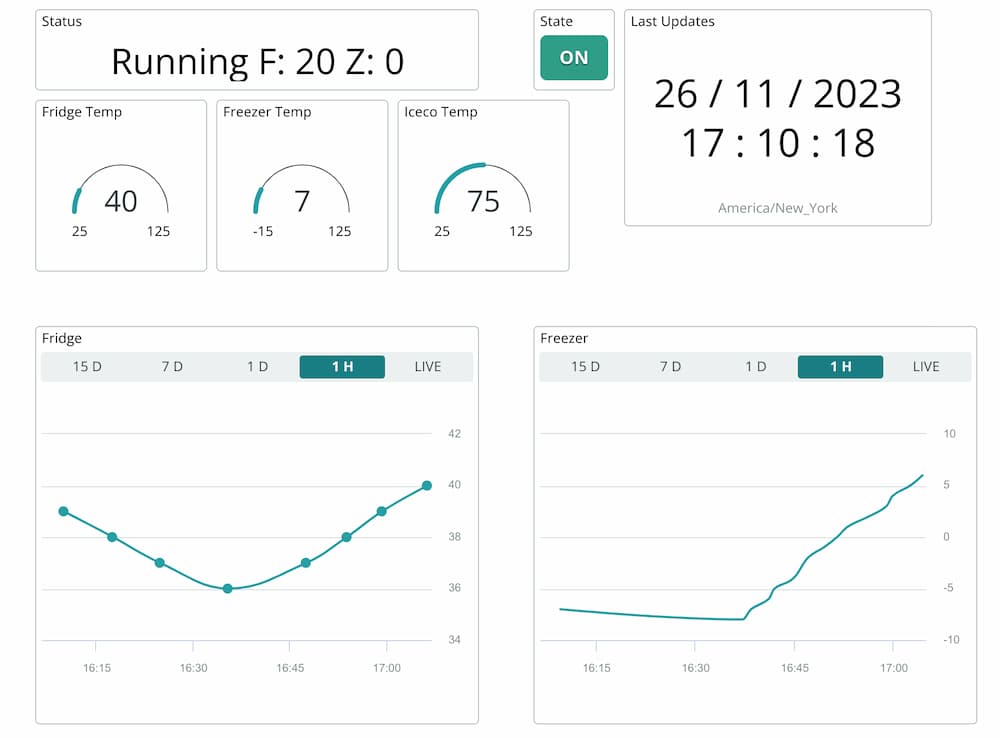Show 7 D history on Freezer chart

click(x=670, y=367)
